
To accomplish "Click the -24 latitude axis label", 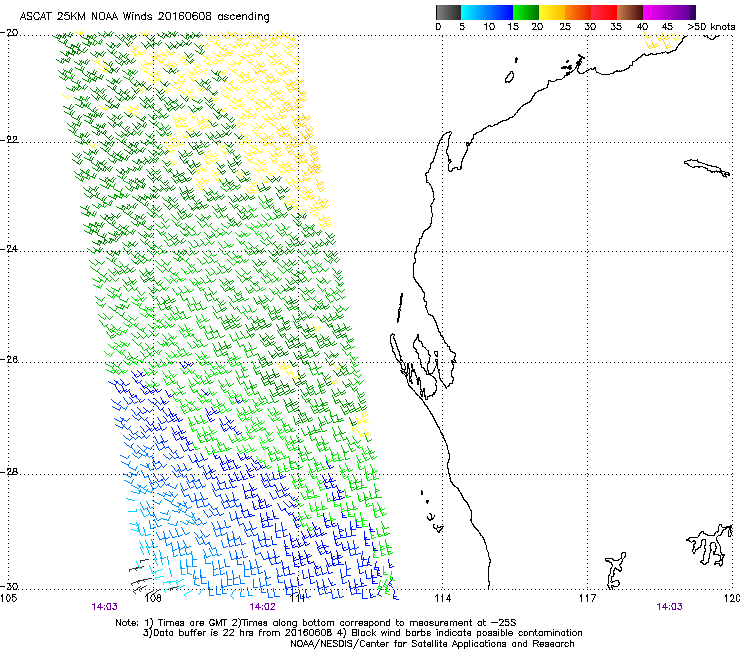I will (x=9, y=249).
